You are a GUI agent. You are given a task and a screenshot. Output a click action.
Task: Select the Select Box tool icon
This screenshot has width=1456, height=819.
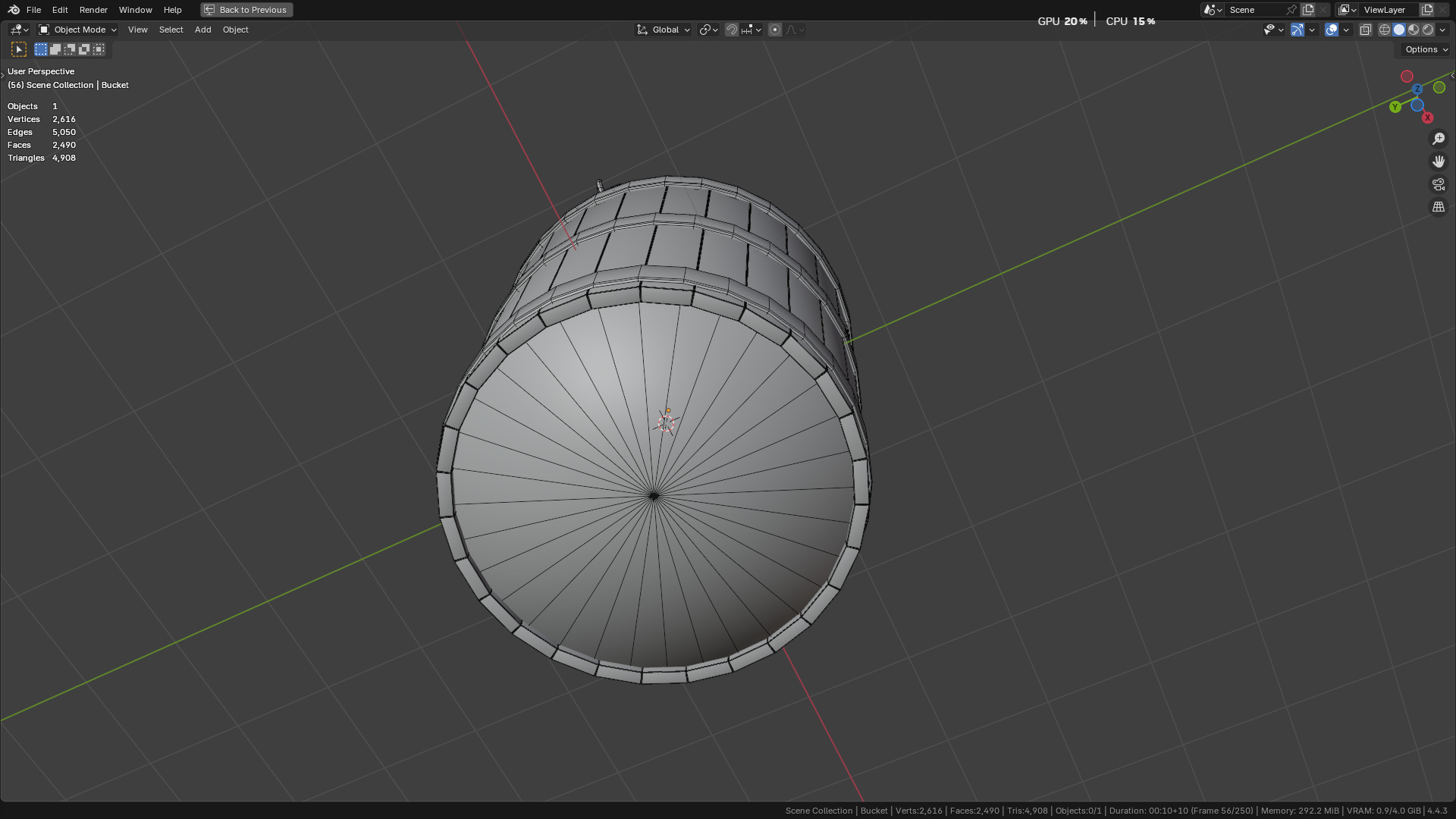point(19,49)
